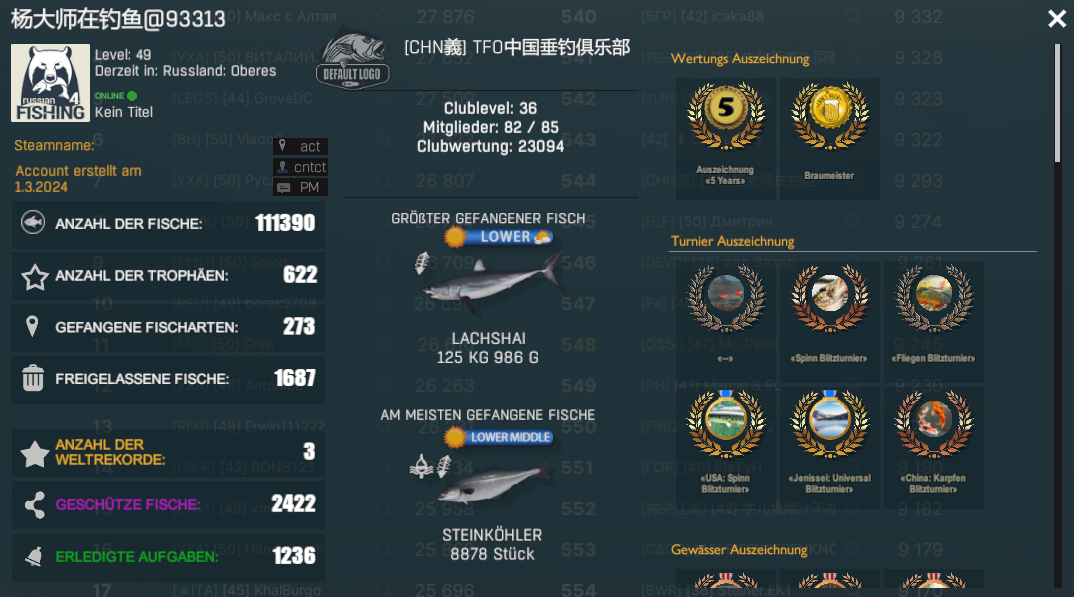Click the scrollbar on the awards panel
Screen dimensions: 1074x597
pyautogui.click(x=1057, y=104)
